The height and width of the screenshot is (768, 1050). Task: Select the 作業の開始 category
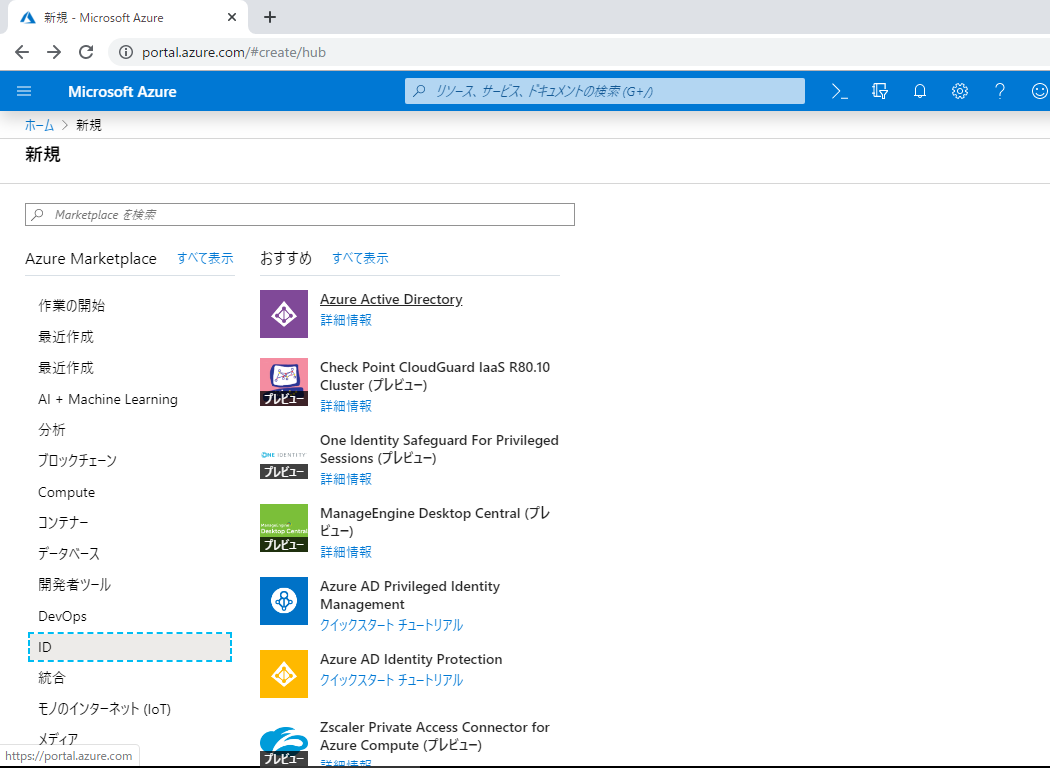72,306
